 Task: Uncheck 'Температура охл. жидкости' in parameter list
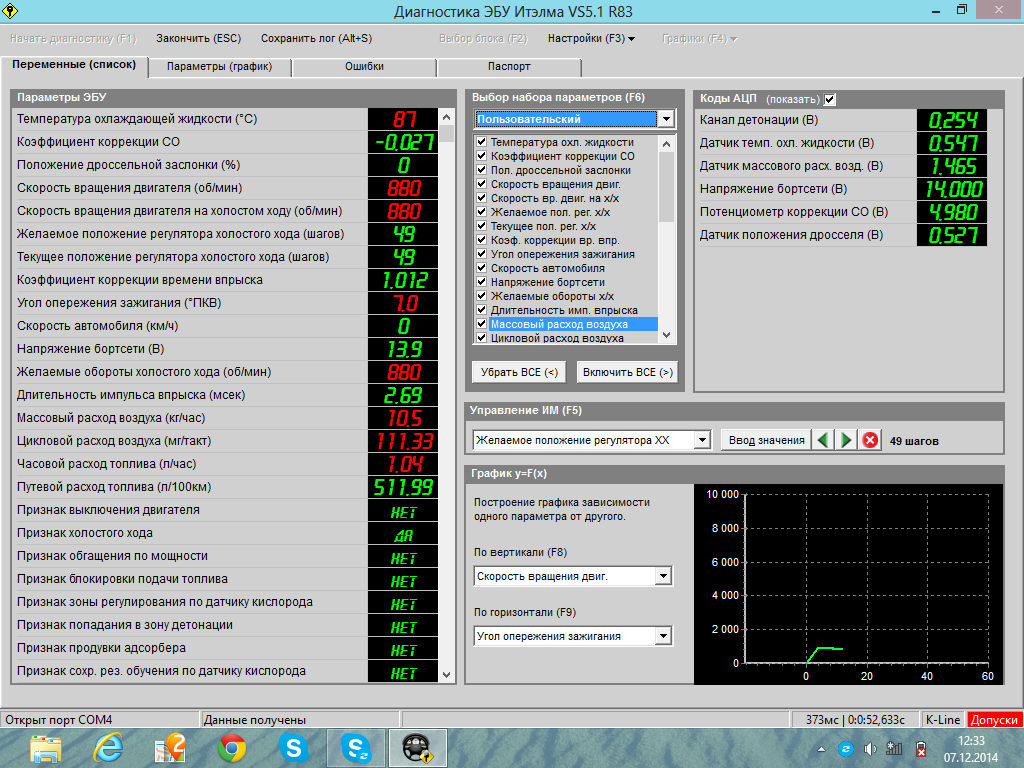point(481,143)
